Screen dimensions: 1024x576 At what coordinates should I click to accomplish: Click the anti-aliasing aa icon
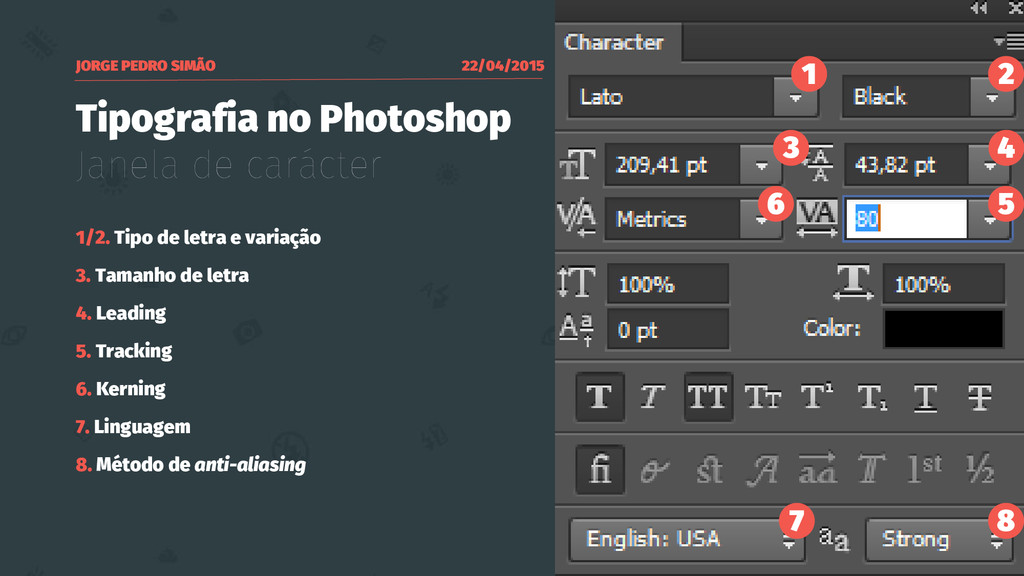point(834,539)
